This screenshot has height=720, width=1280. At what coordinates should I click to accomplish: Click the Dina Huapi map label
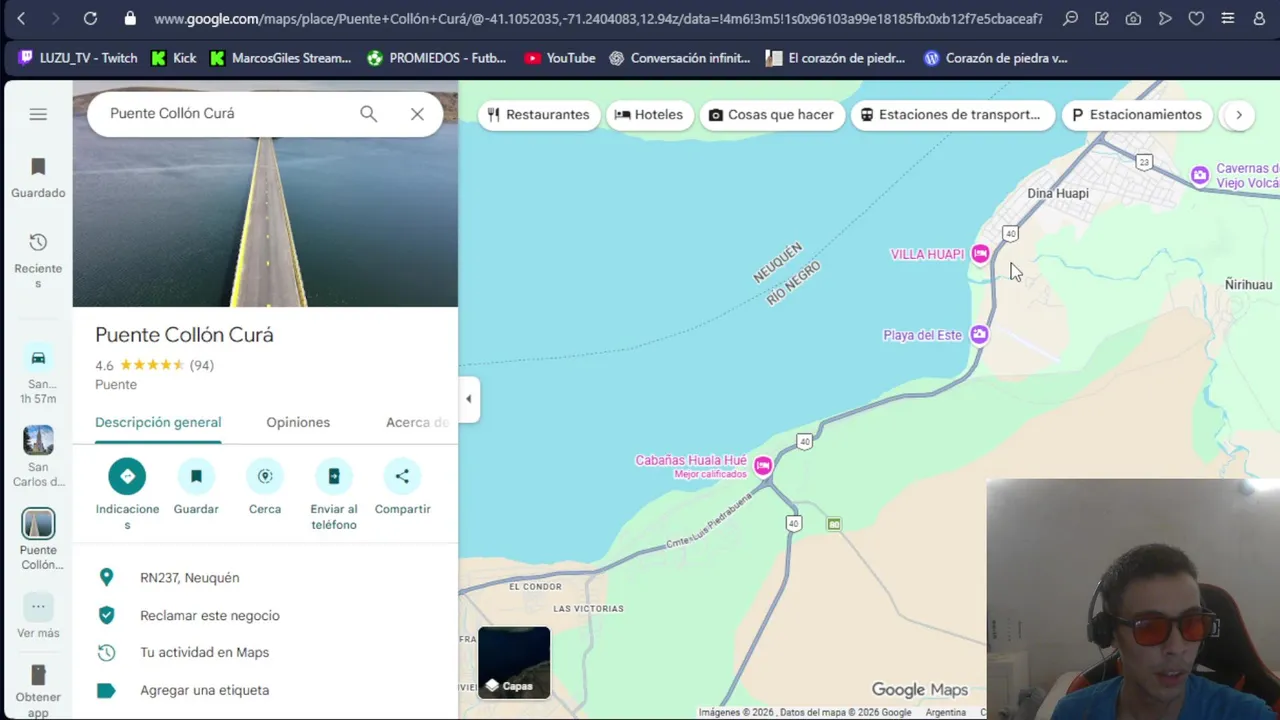coord(1058,193)
